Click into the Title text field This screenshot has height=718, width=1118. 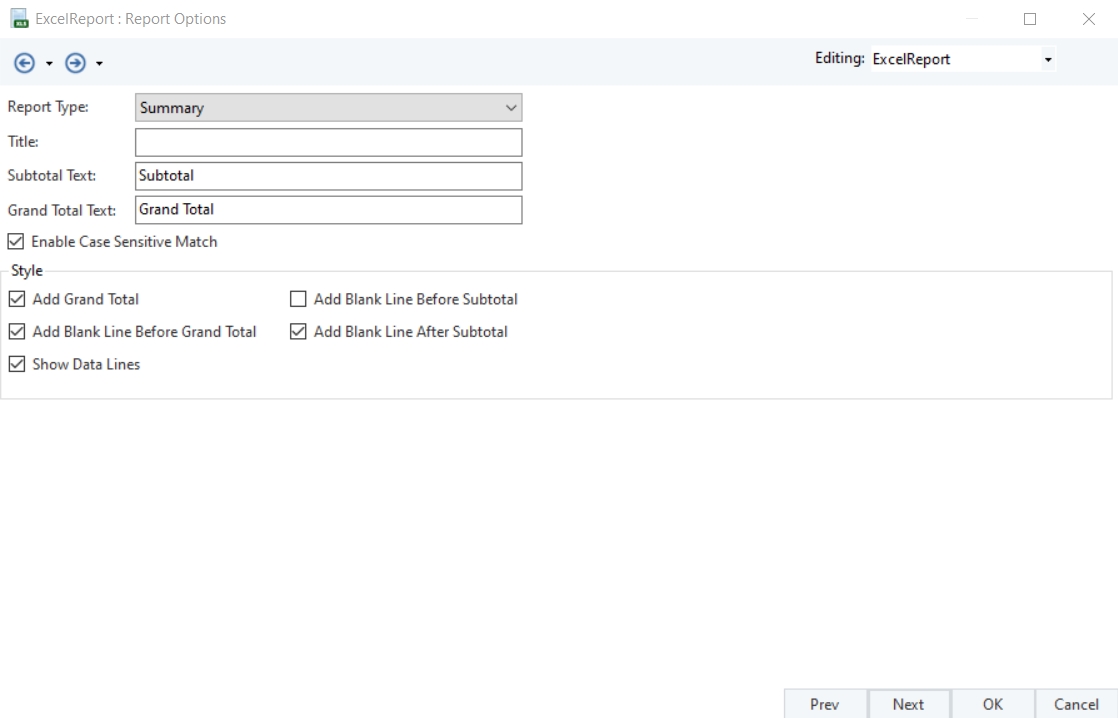[x=329, y=142]
